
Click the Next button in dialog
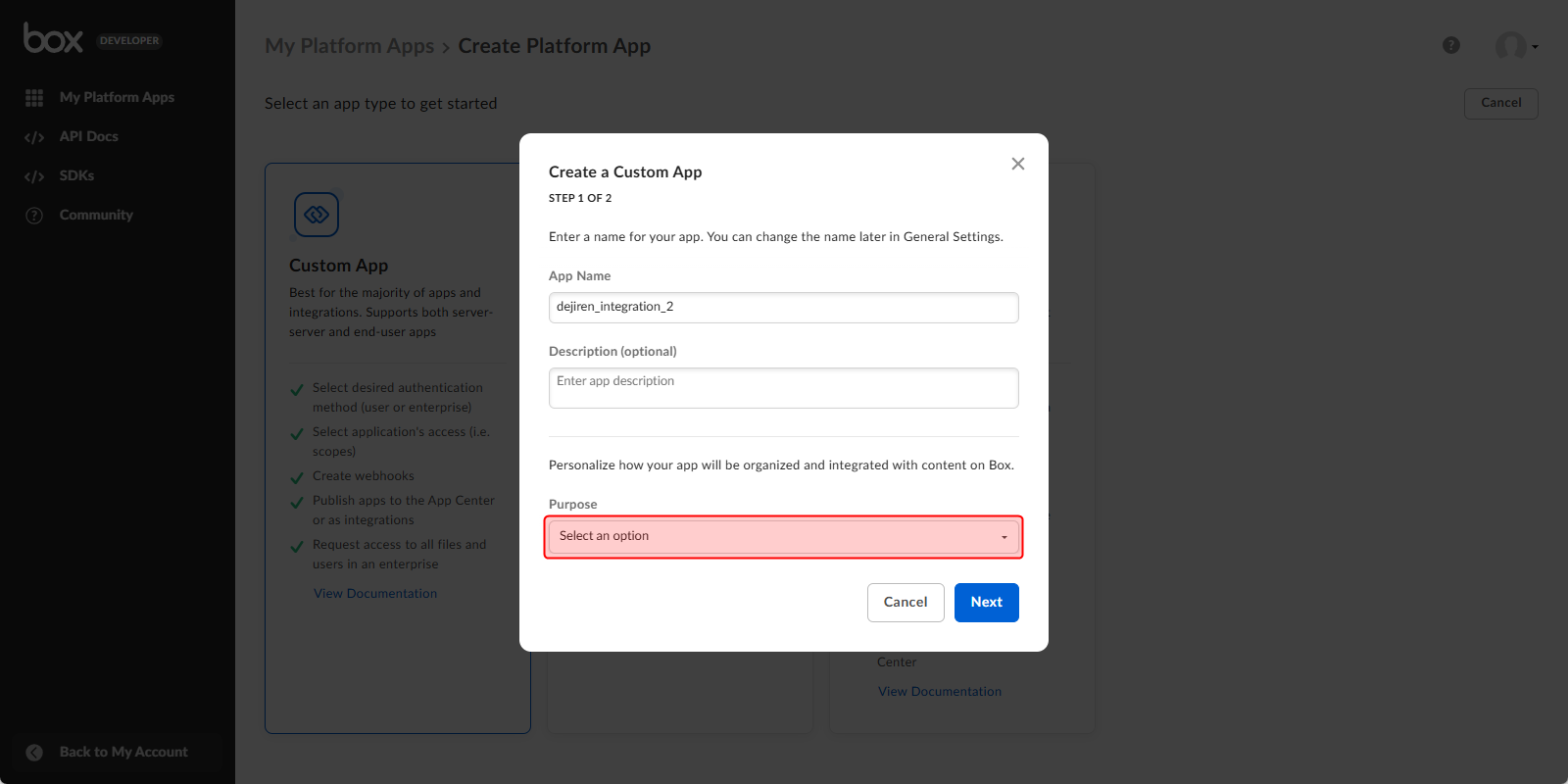pyautogui.click(x=987, y=603)
